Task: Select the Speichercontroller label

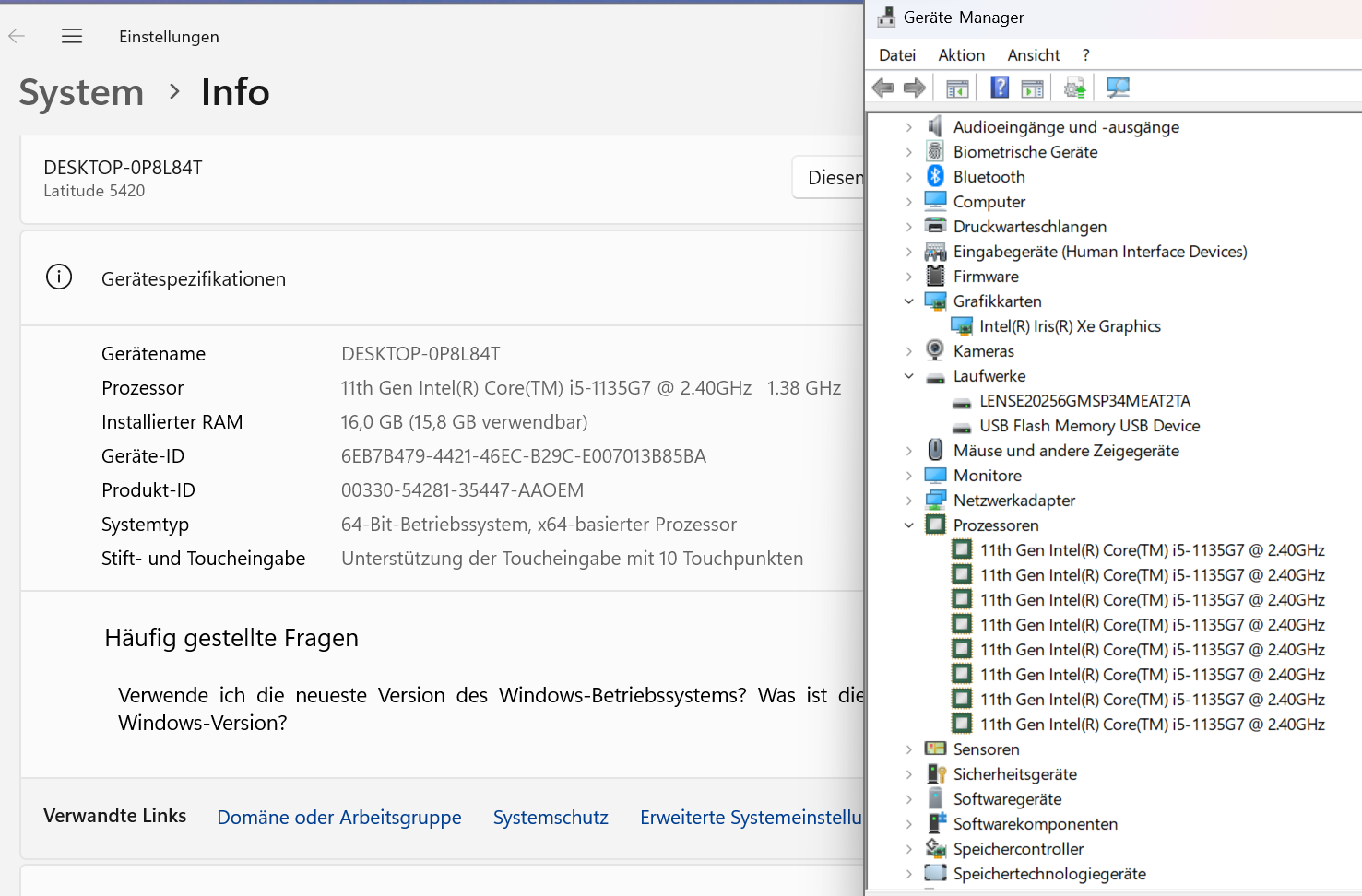Action: 1019,849
